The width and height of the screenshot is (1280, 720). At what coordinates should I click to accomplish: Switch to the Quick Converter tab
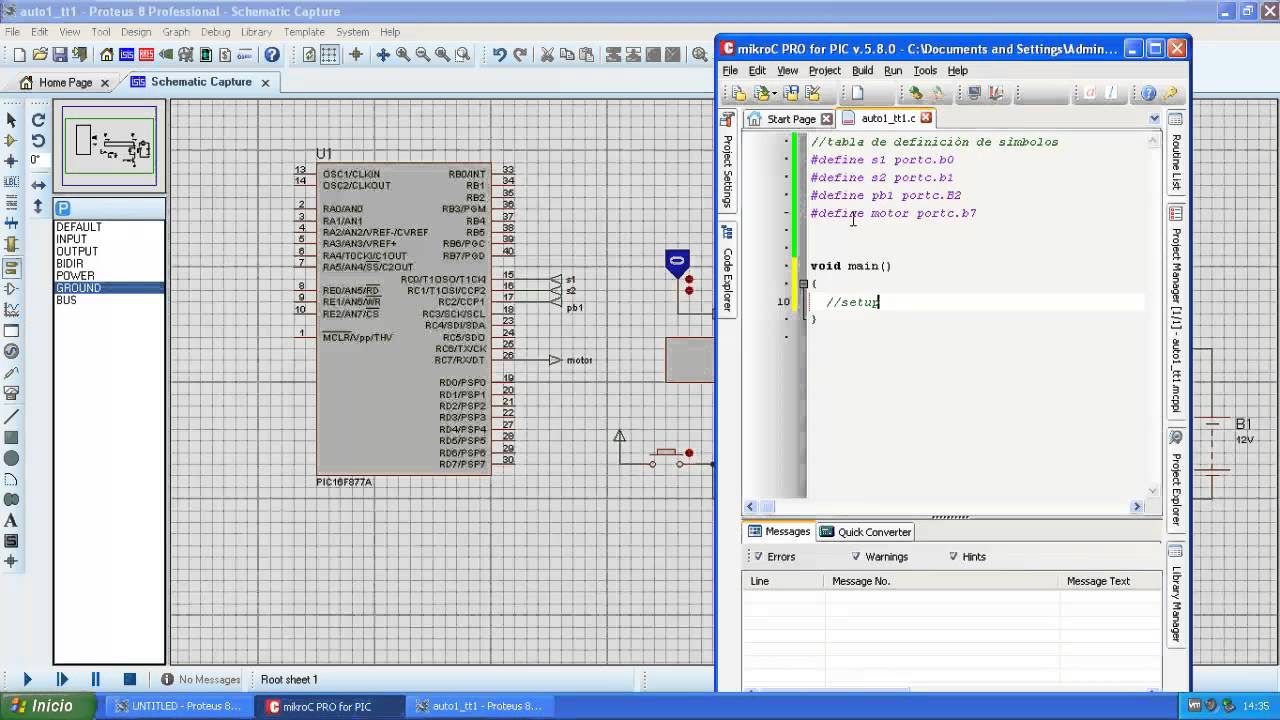(865, 532)
